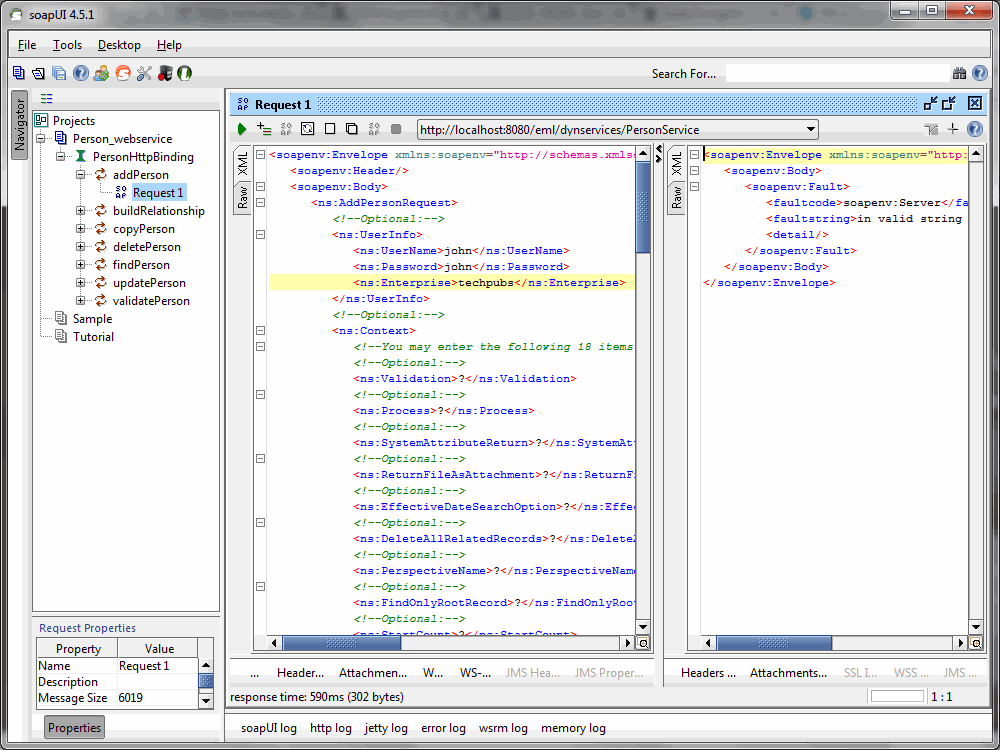Click the response editor horizontal scrollbar thumb
Image resolution: width=1000 pixels, height=750 pixels.
pos(774,643)
